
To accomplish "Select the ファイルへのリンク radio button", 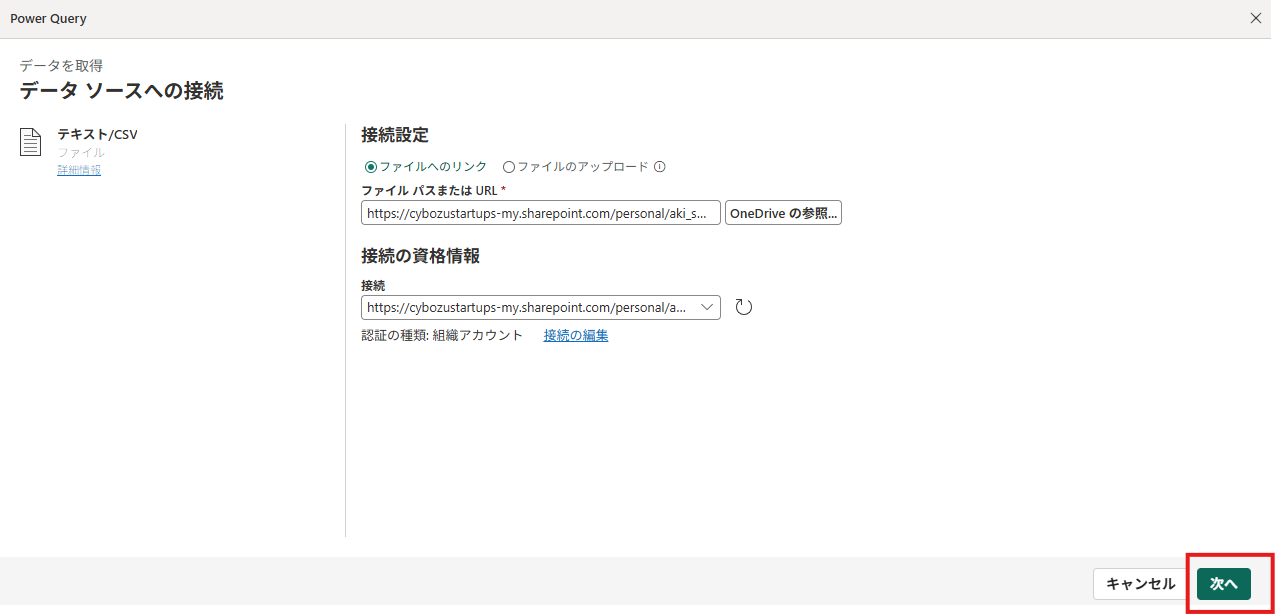I will 370,167.
